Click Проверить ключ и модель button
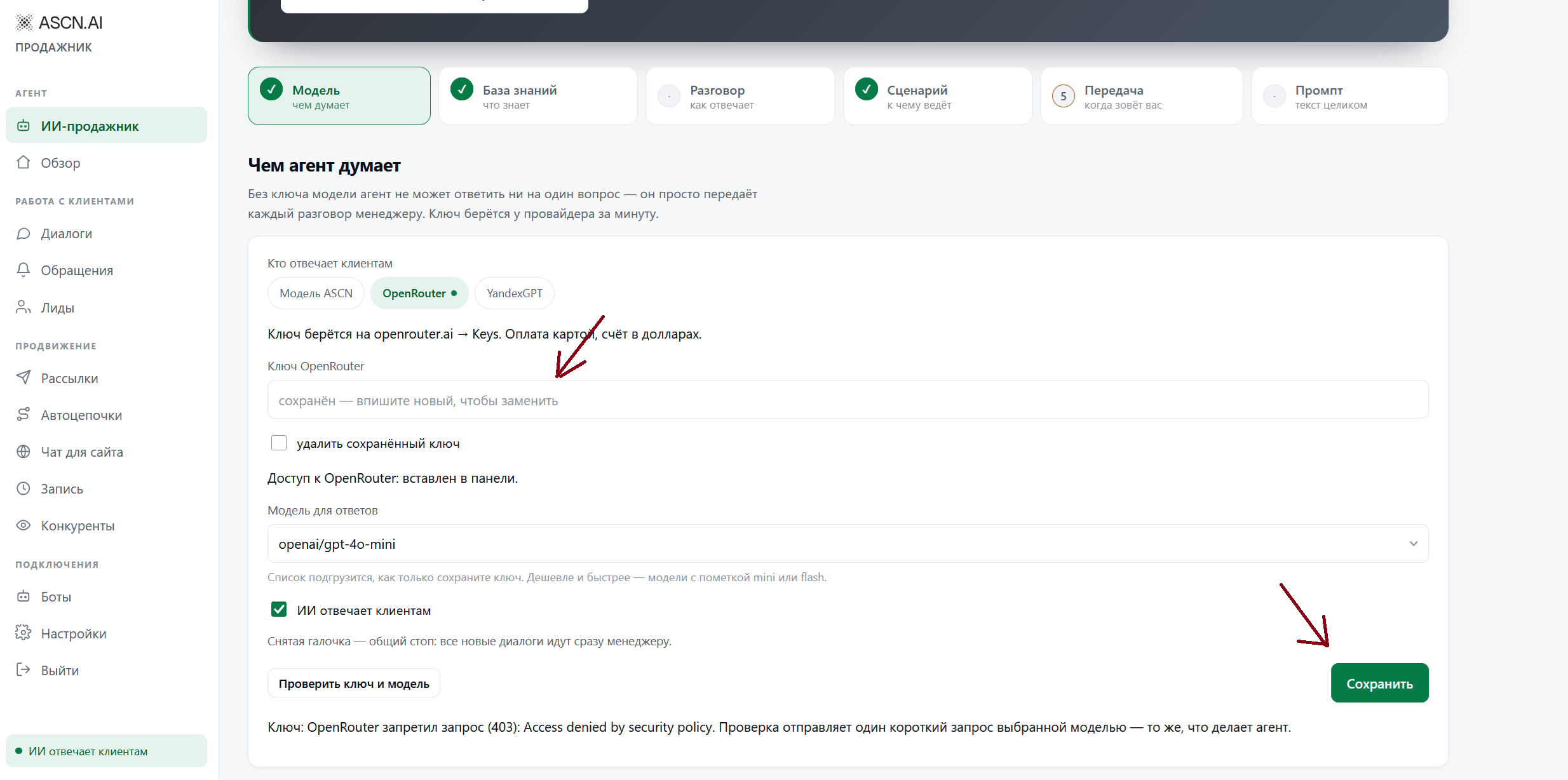Viewport: 1568px width, 780px height. [x=354, y=683]
